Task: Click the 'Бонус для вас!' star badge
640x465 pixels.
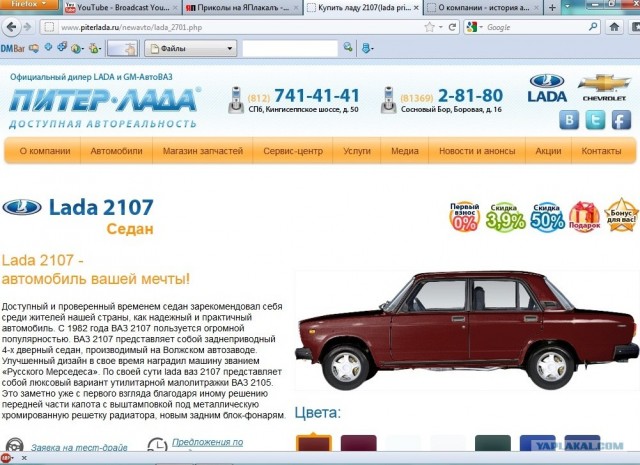Action: point(621,215)
